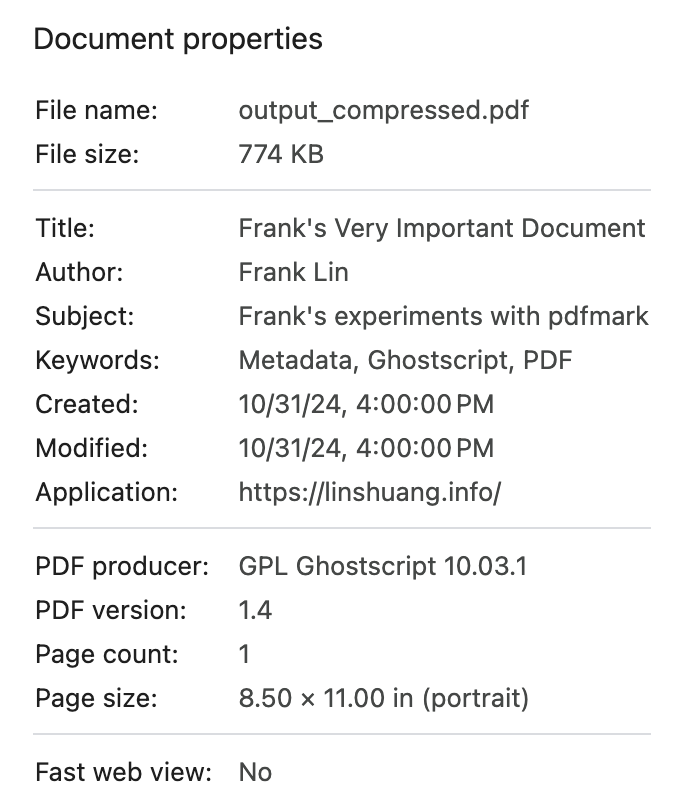Click the GPL Ghostscript 10.03.1 producer value
Screen dimensions: 684x810
click(382, 567)
